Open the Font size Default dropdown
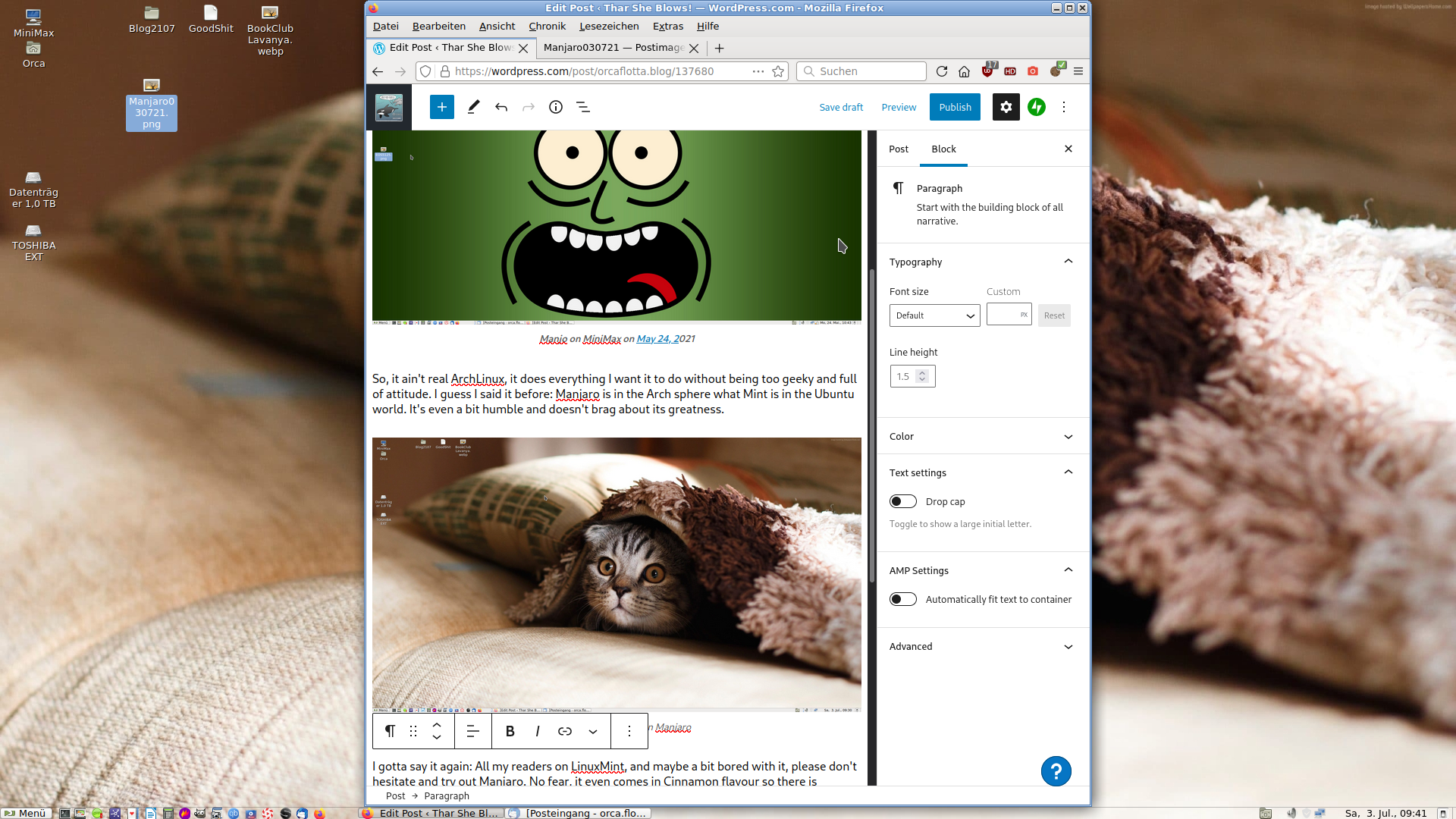 (934, 315)
